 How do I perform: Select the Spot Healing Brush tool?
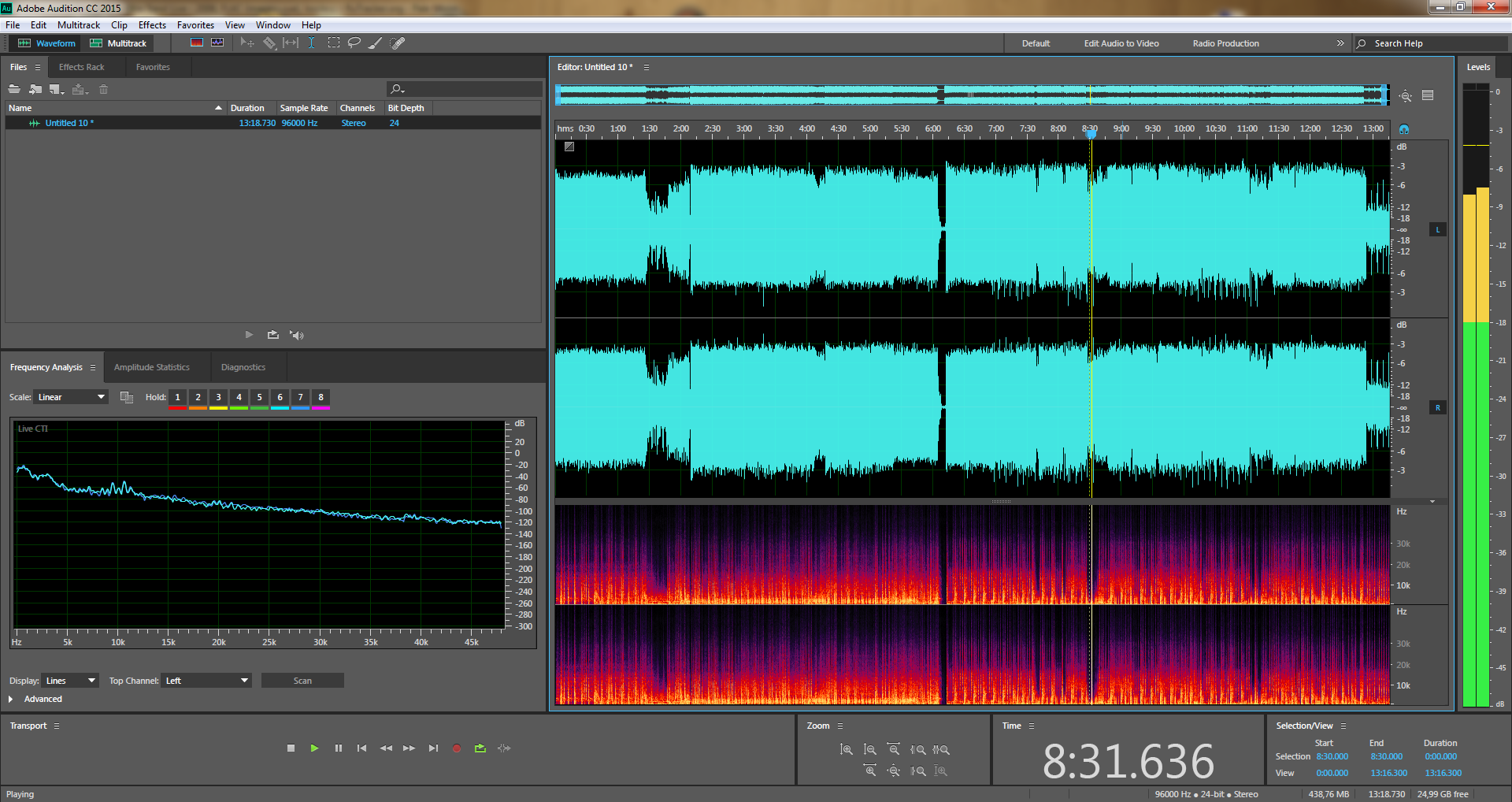pos(398,43)
